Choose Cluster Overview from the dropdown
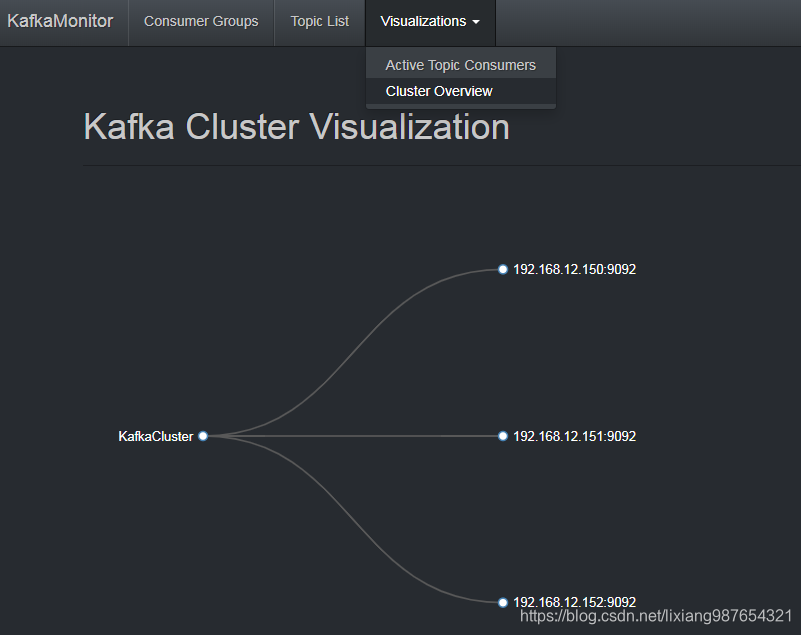 click(461, 91)
